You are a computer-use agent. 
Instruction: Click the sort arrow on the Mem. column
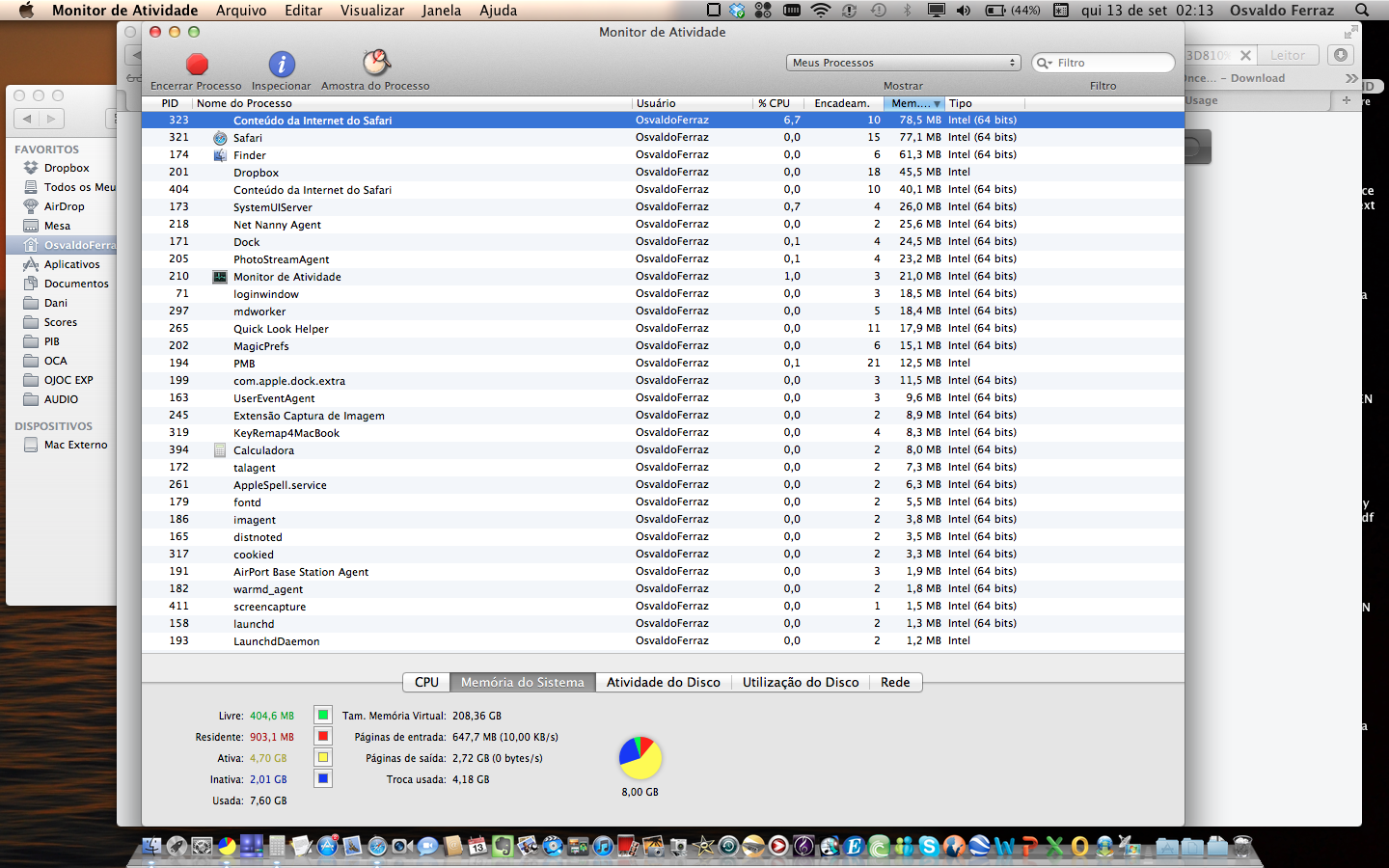click(x=936, y=104)
